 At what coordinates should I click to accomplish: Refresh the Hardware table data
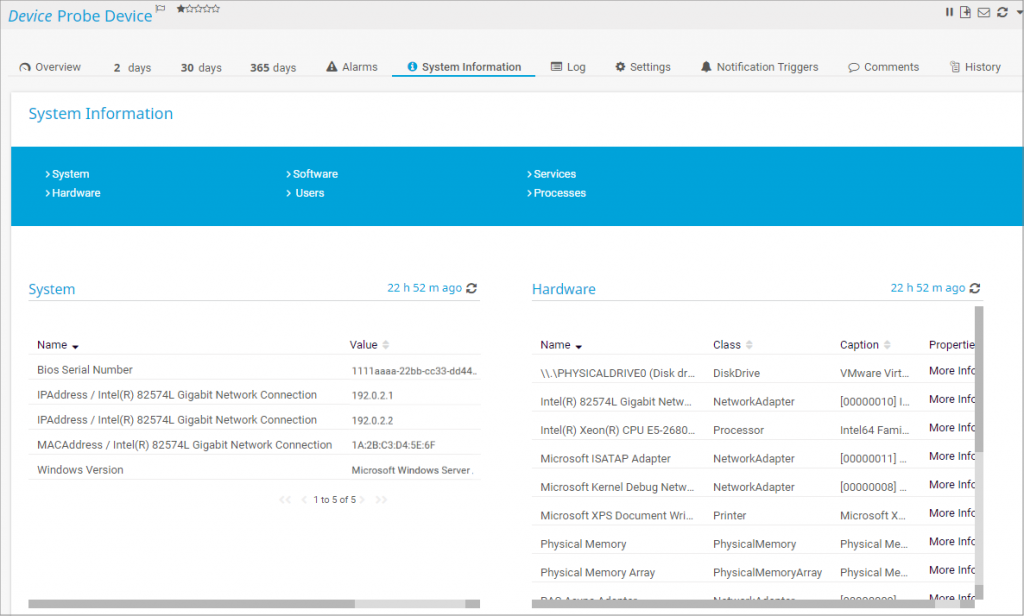point(974,287)
